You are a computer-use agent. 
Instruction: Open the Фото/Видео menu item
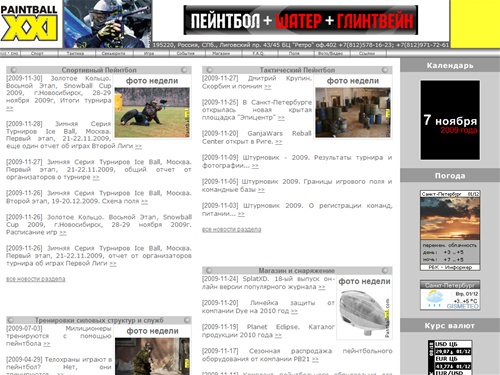(x=330, y=53)
